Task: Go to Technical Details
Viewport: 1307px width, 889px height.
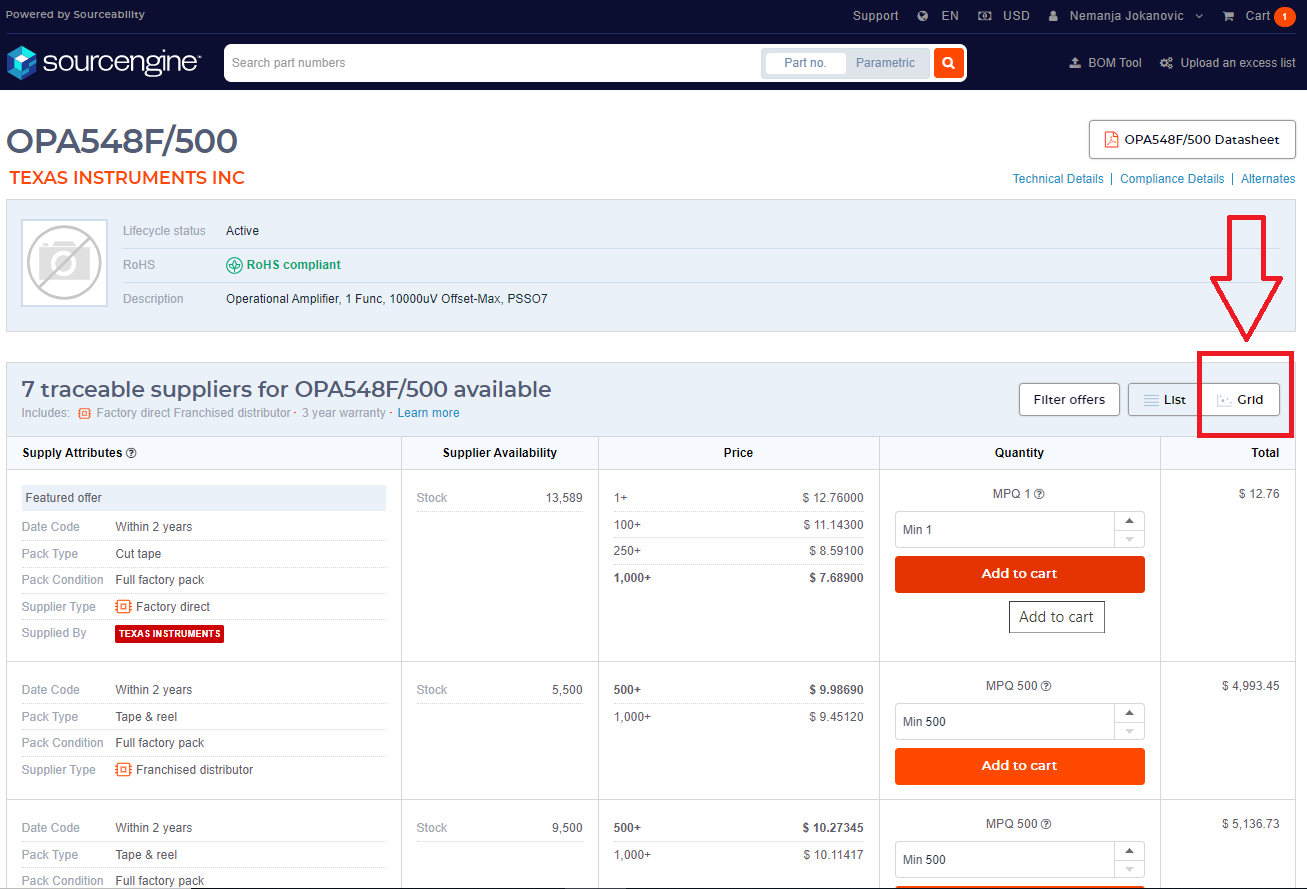Action: coord(1058,179)
